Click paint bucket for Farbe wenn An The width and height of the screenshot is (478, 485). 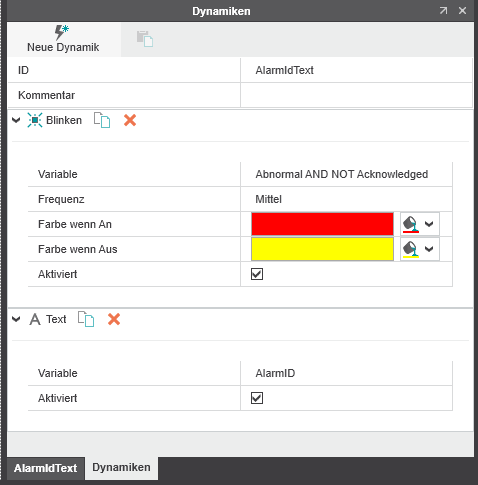411,224
